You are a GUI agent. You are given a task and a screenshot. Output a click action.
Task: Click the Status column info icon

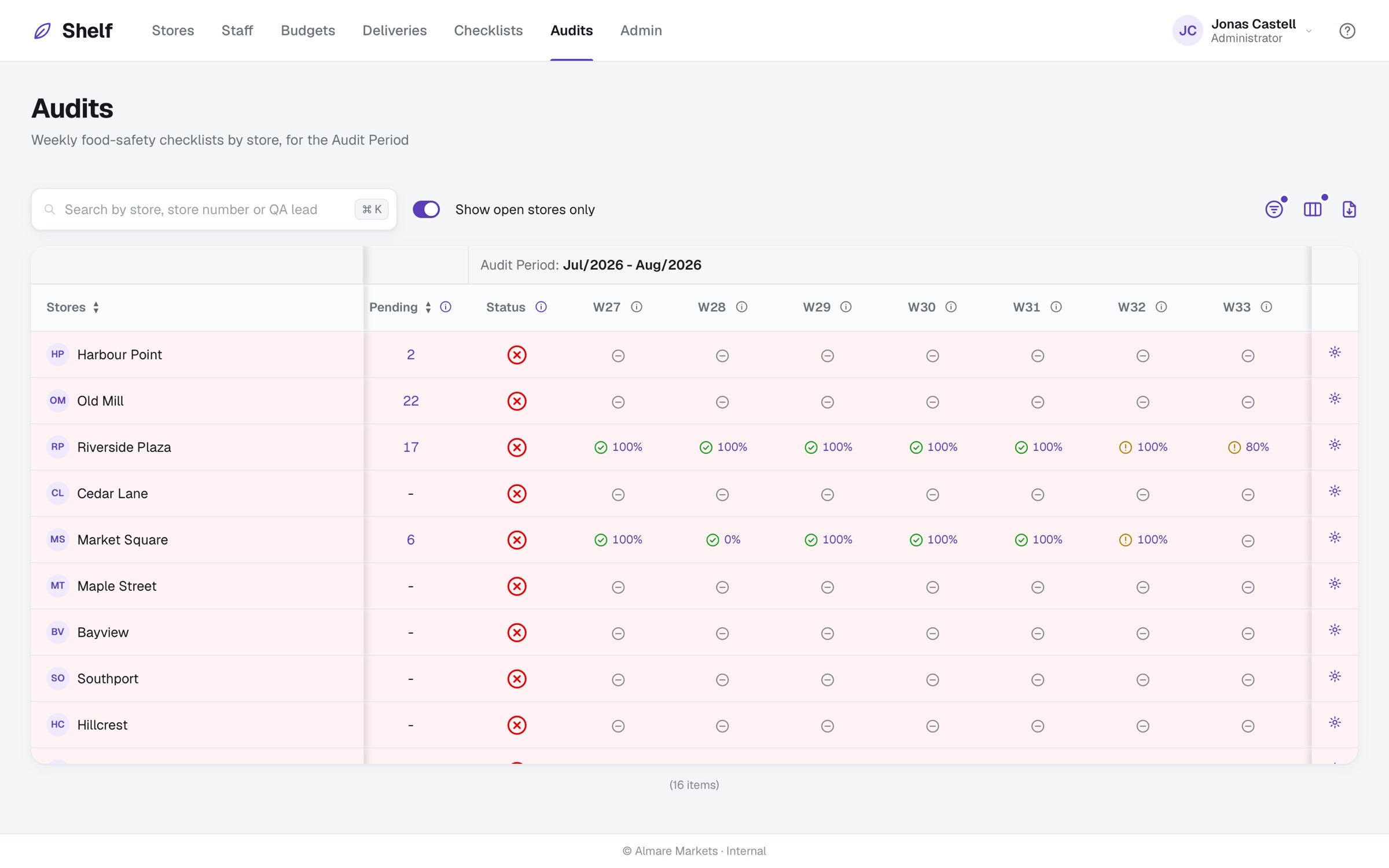pos(541,307)
